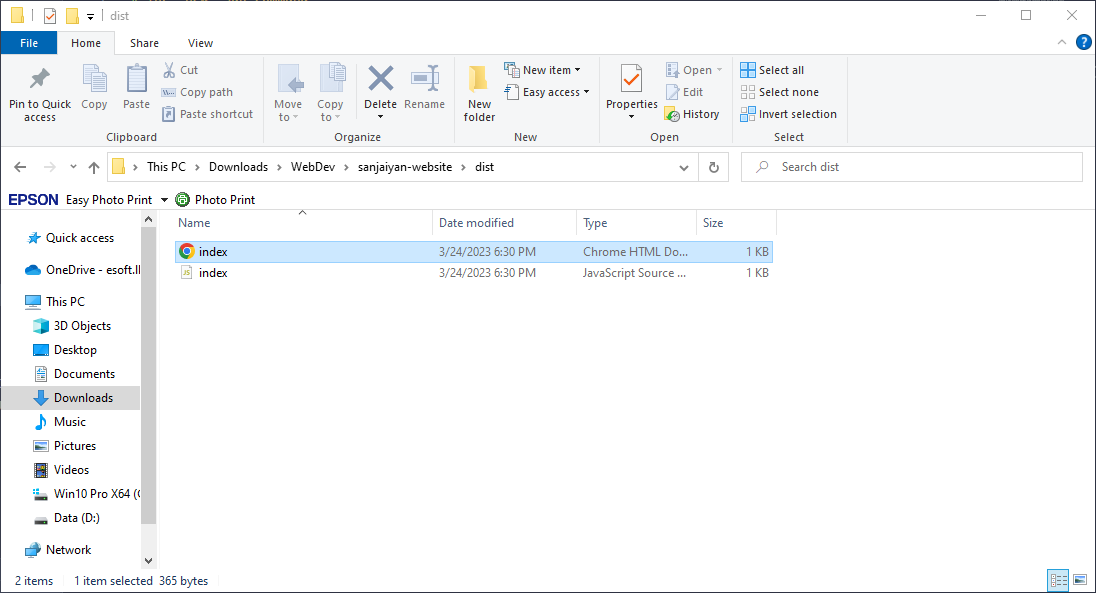Screen dimensions: 1096x593
Task: Switch to details view layout
Action: (x=1058, y=580)
